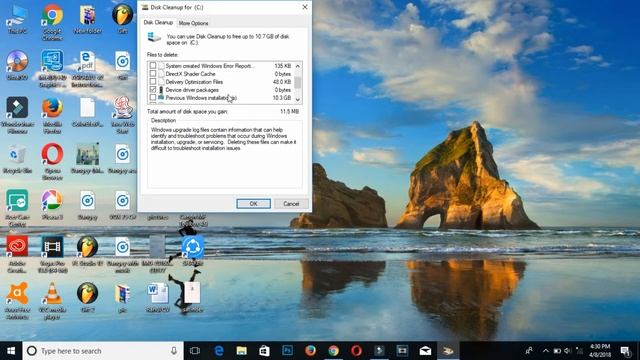Show hidden system tray icons

point(546,351)
